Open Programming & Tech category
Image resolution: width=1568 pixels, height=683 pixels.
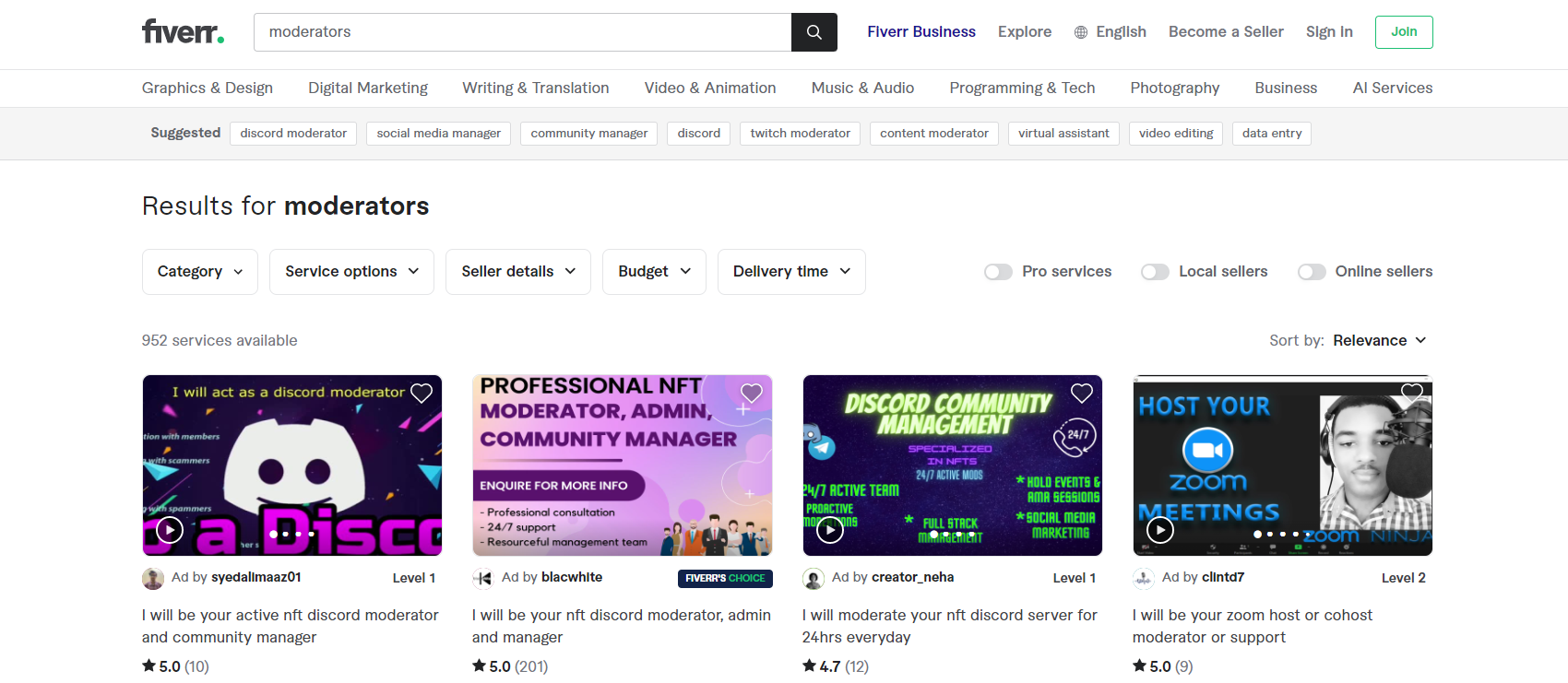(1022, 88)
